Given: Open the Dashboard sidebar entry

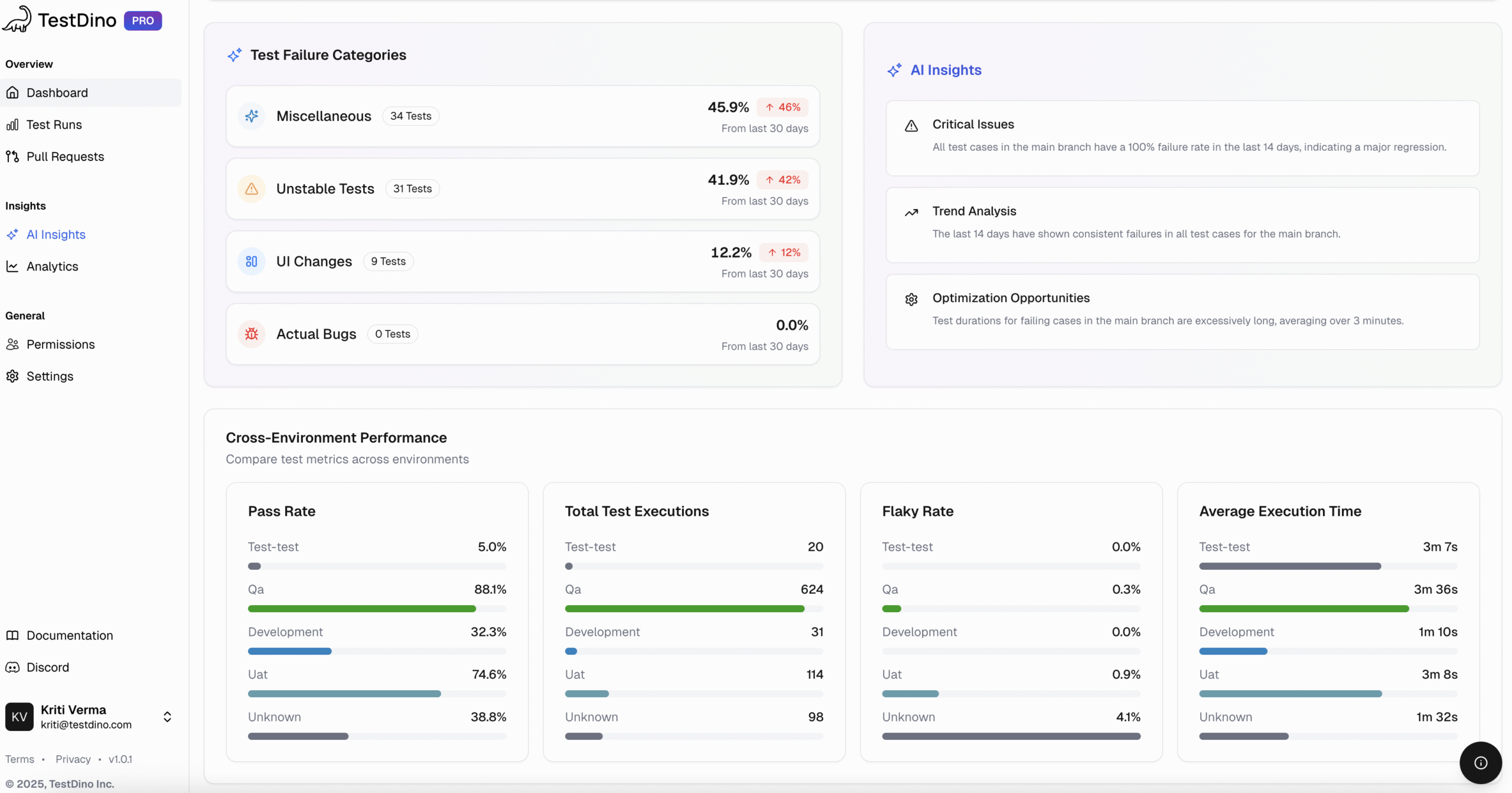Looking at the screenshot, I should click(57, 93).
